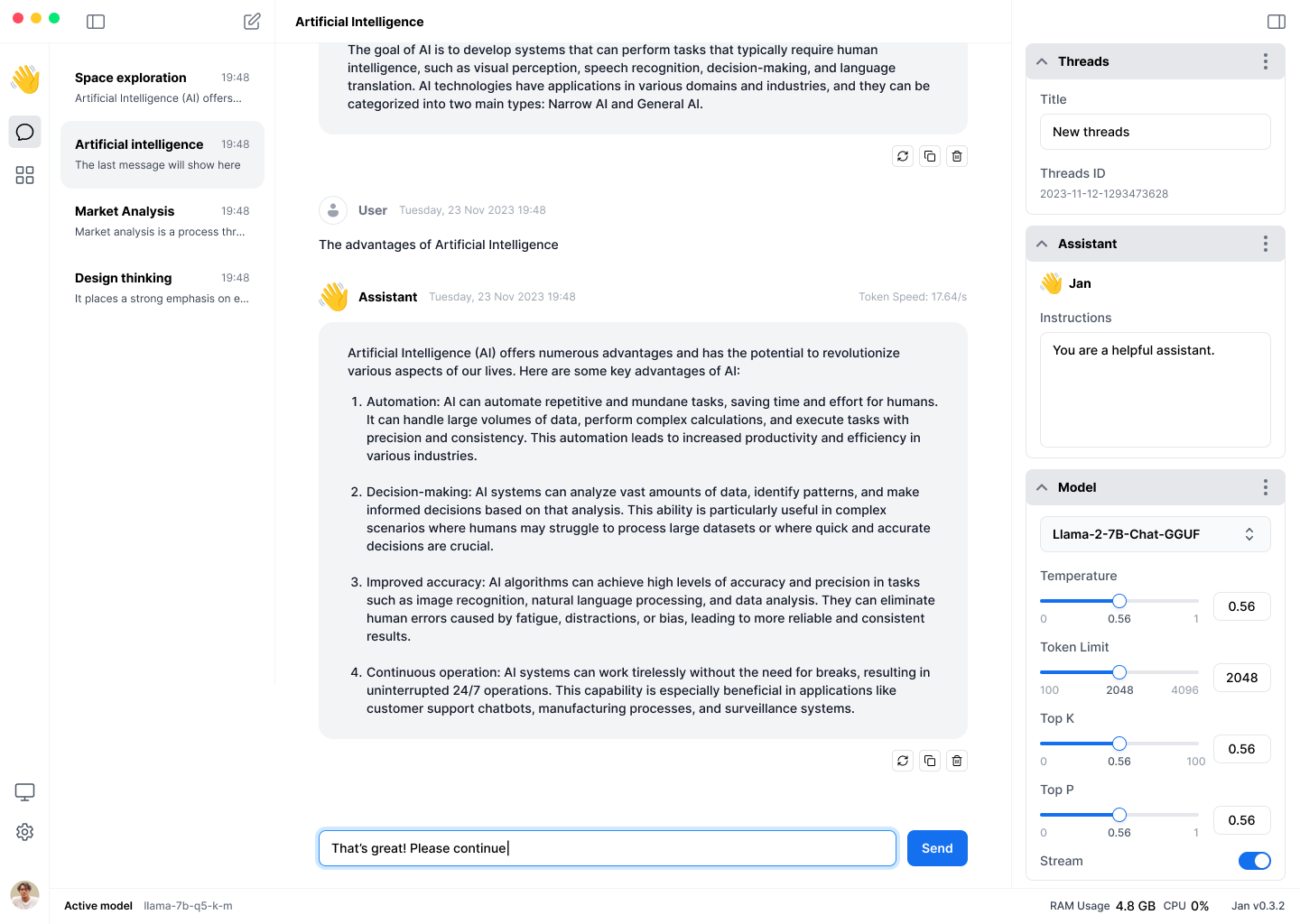Delete the last assistant message

coord(957,761)
